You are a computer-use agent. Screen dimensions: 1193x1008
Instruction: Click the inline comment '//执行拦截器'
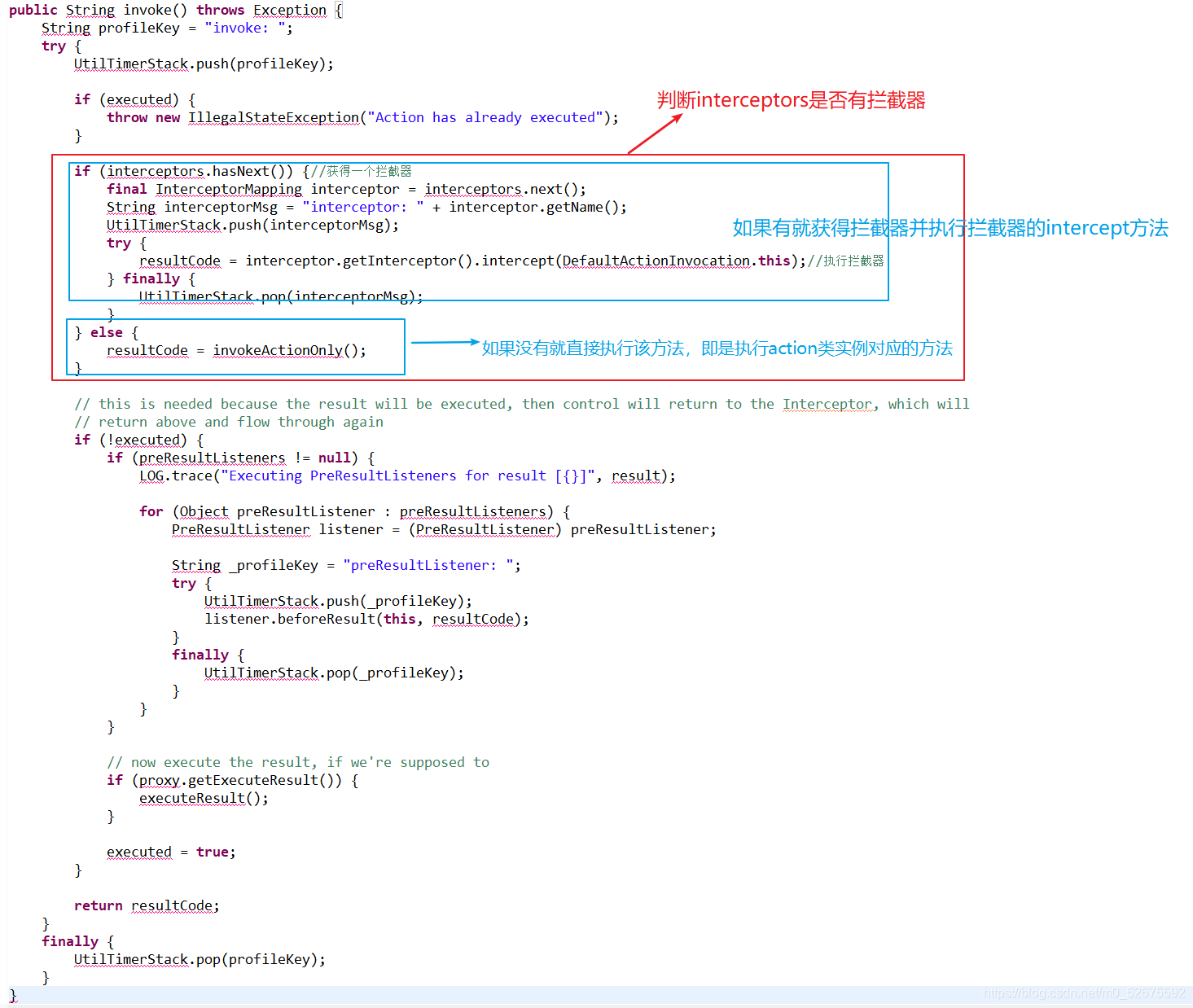click(845, 261)
